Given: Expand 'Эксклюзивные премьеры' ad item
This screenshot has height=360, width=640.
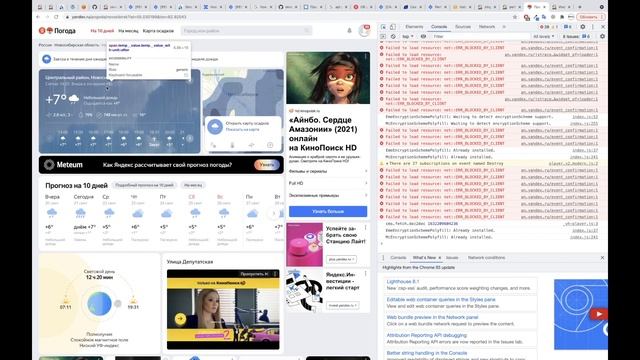Looking at the screenshot, I should [328, 196].
